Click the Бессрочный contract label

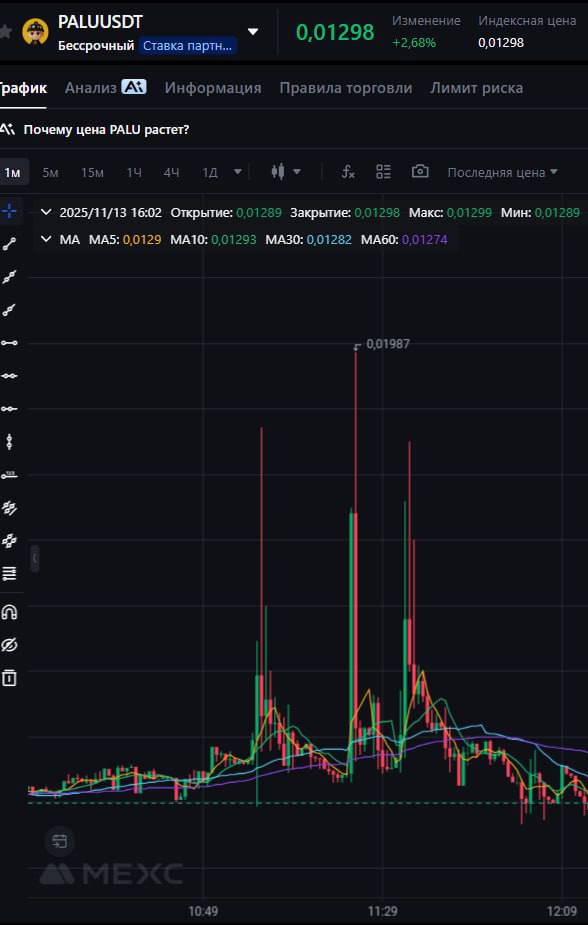[x=96, y=45]
